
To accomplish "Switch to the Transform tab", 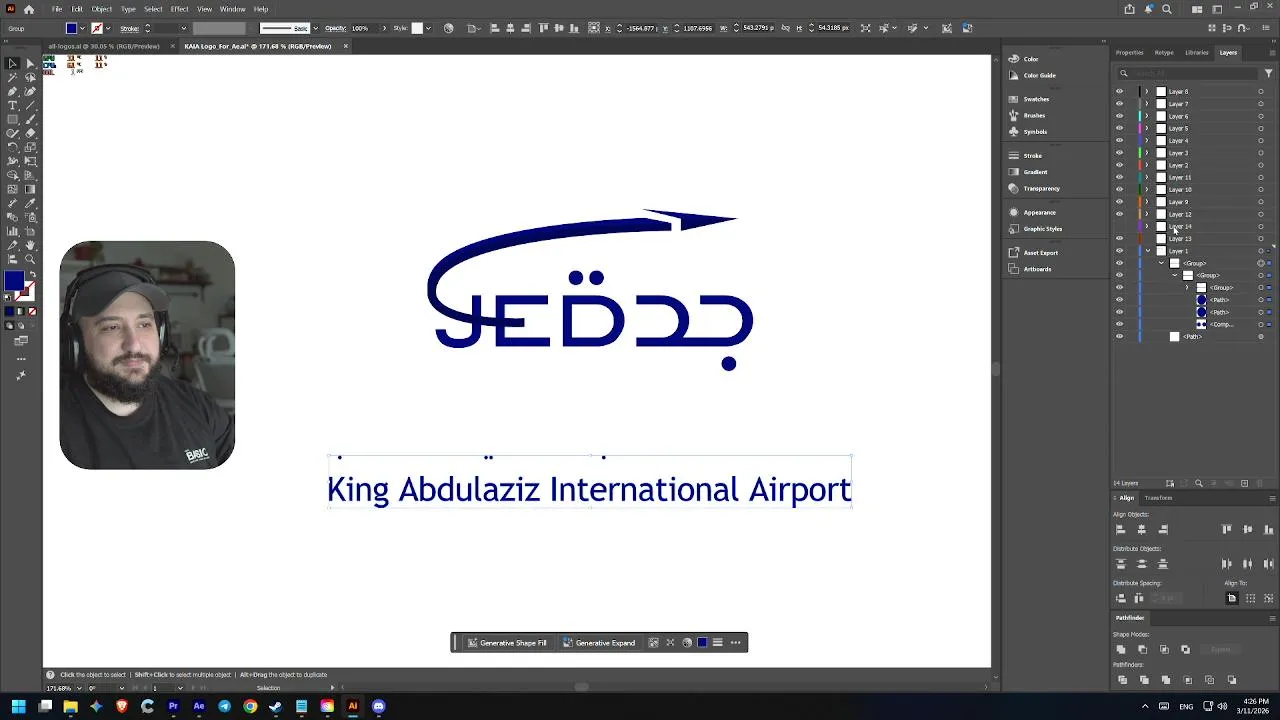I will coord(1158,498).
